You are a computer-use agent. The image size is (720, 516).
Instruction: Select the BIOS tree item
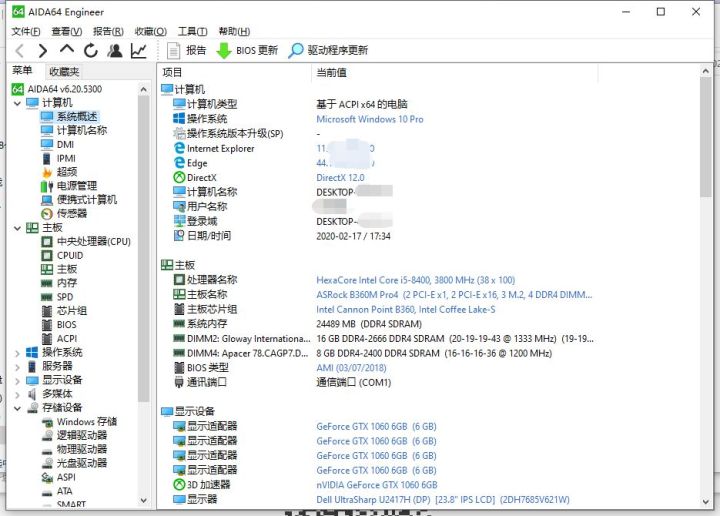tap(67, 325)
